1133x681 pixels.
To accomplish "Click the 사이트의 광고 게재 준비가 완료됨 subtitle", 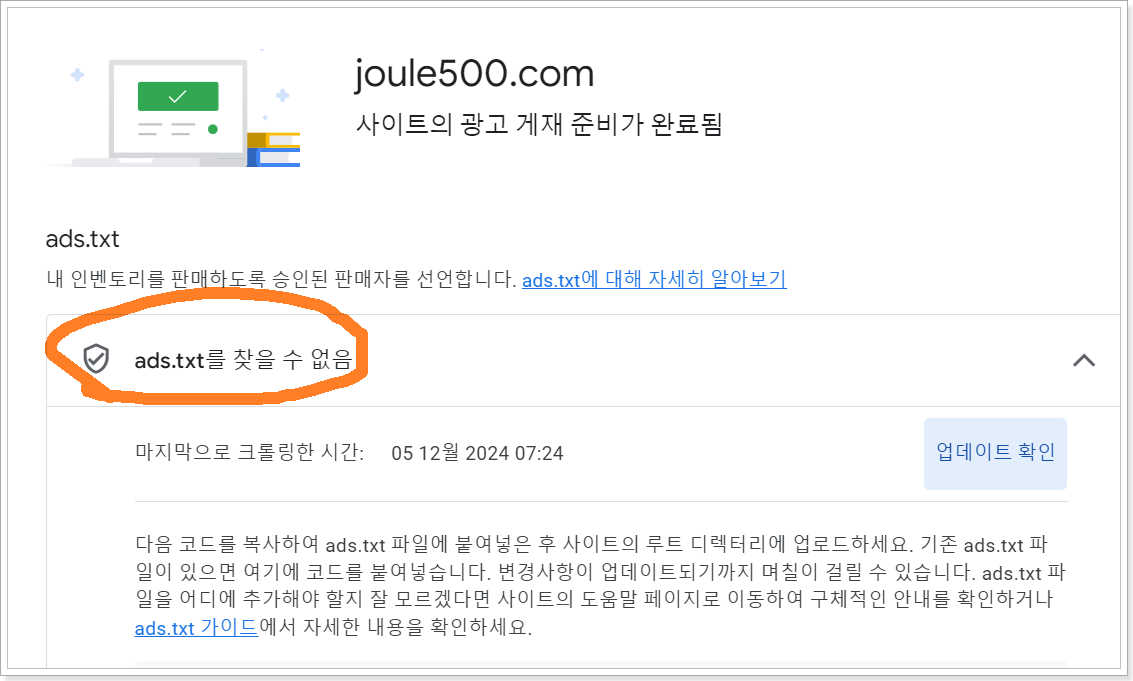I will pyautogui.click(x=539, y=124).
